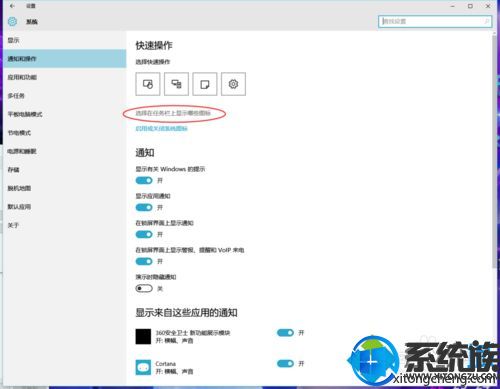Open 电源和睡眠 (Power & sleep) in sidebar

coord(65,151)
